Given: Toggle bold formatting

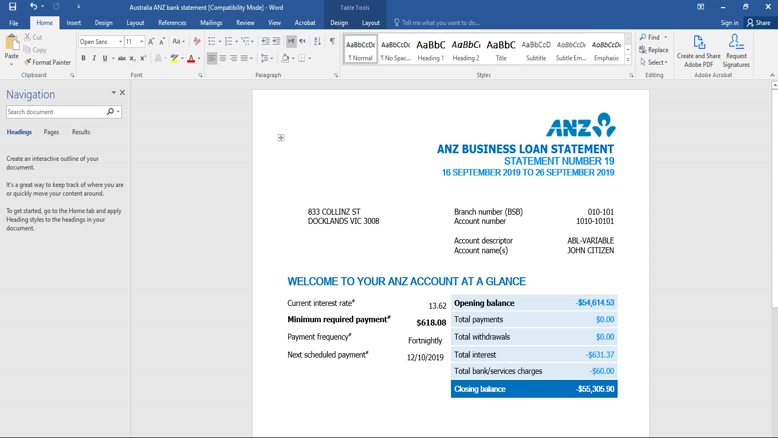Looking at the screenshot, I should 83,59.
